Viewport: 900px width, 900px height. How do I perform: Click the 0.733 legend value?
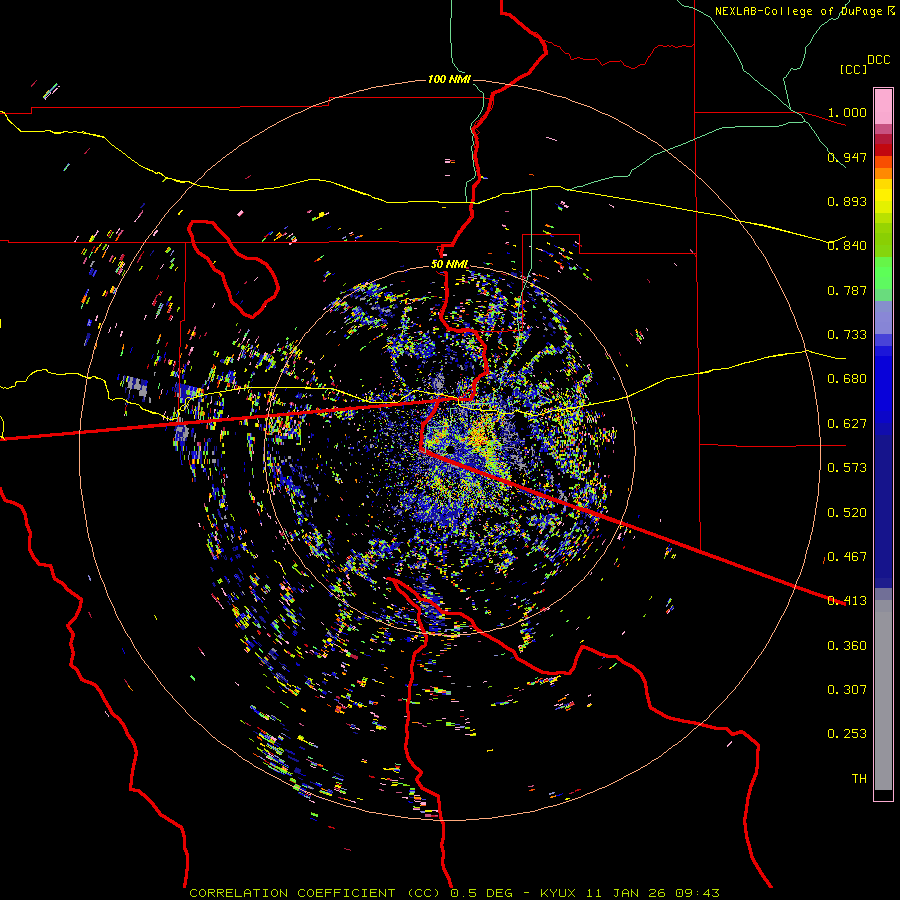click(x=847, y=335)
